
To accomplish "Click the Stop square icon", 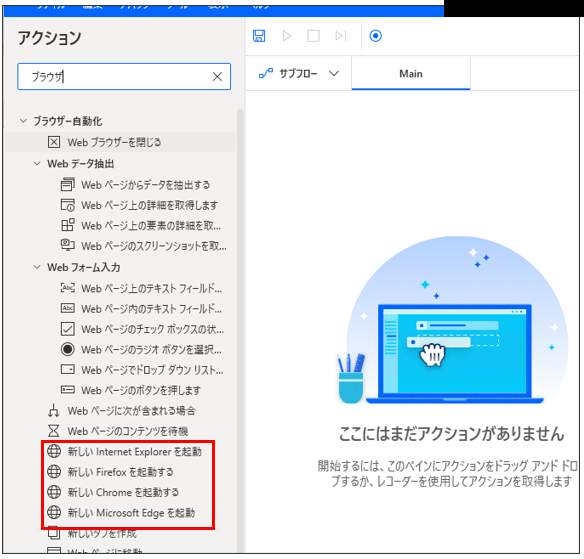I will tap(313, 36).
